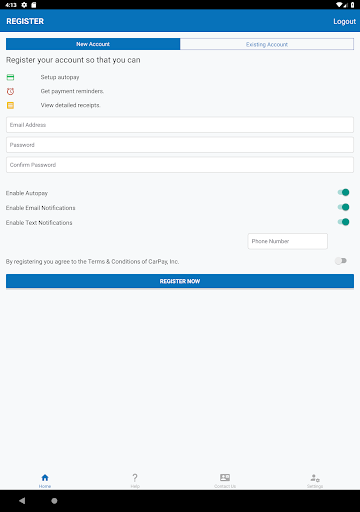Click the Phone Number input box

288,241
